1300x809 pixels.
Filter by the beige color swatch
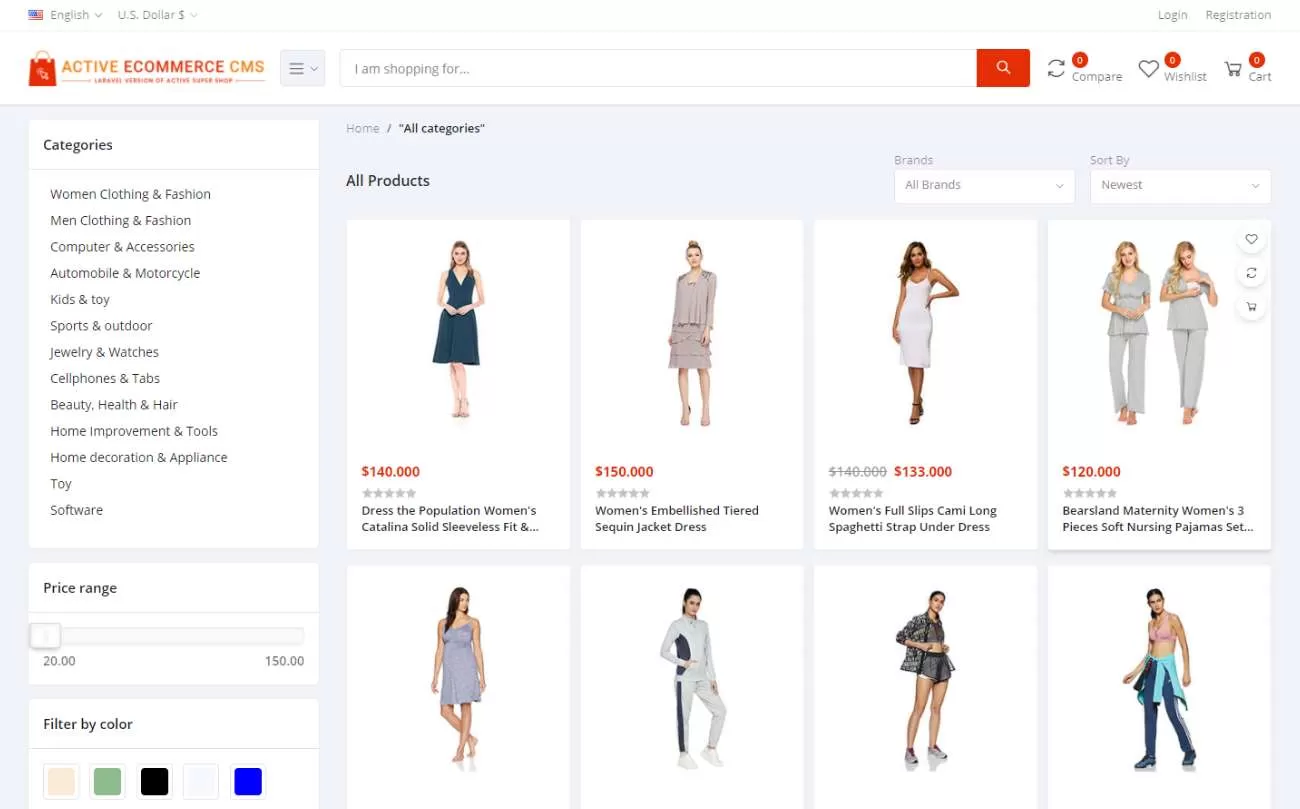(x=62, y=781)
